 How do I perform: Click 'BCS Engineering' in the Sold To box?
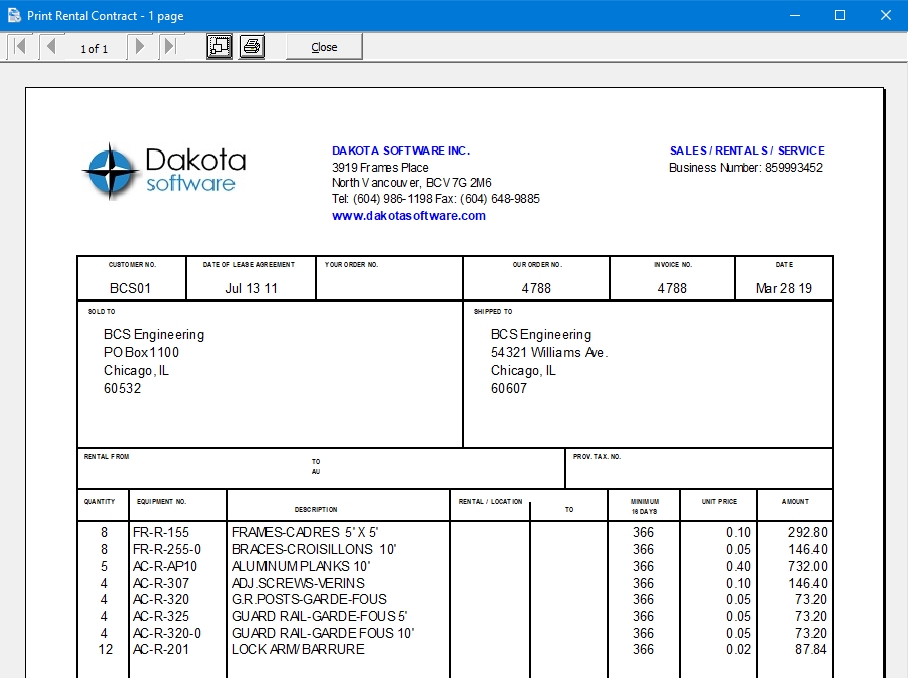click(154, 335)
